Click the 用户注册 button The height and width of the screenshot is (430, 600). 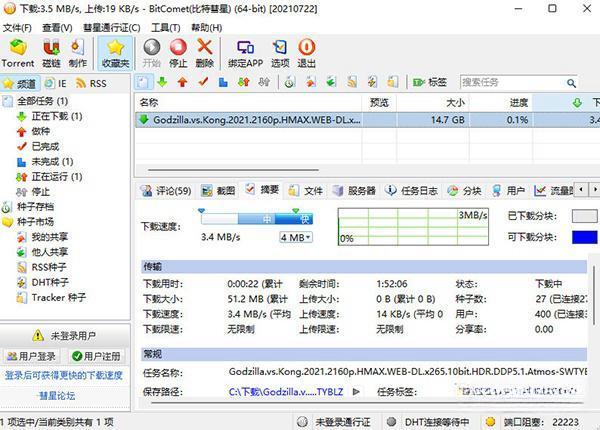click(x=96, y=356)
